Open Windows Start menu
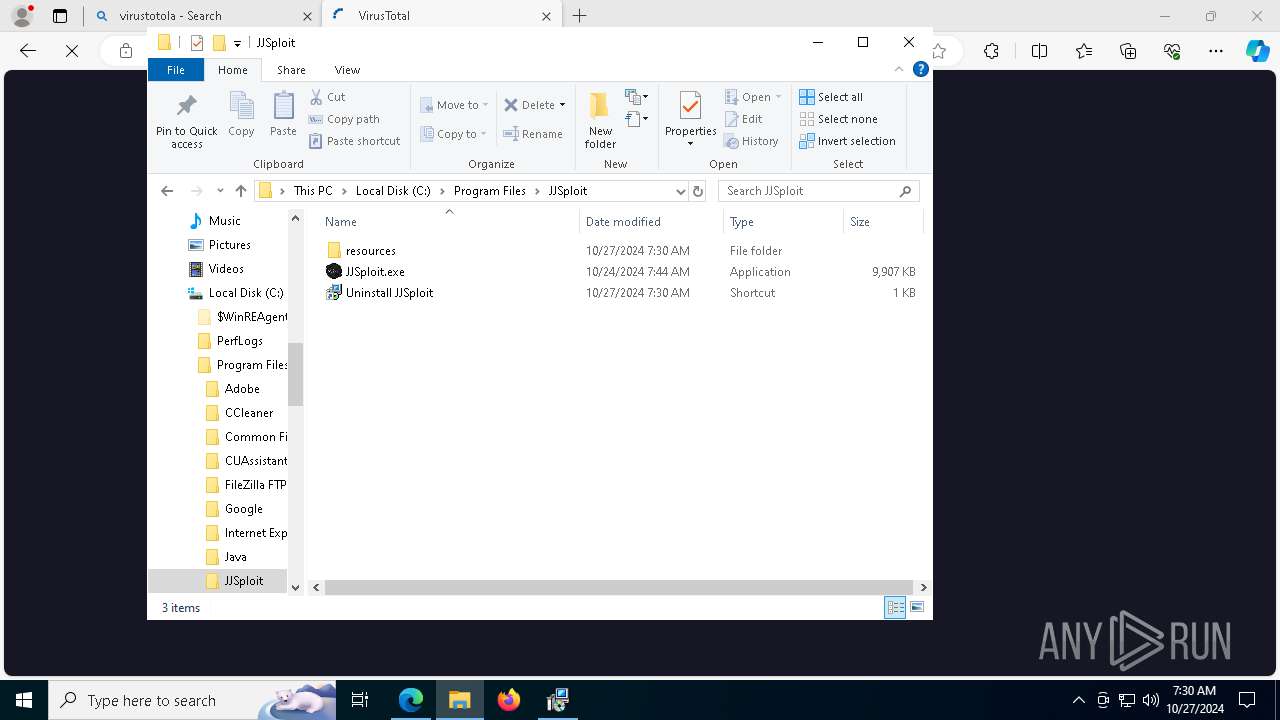1280x720 pixels. click(x=24, y=700)
